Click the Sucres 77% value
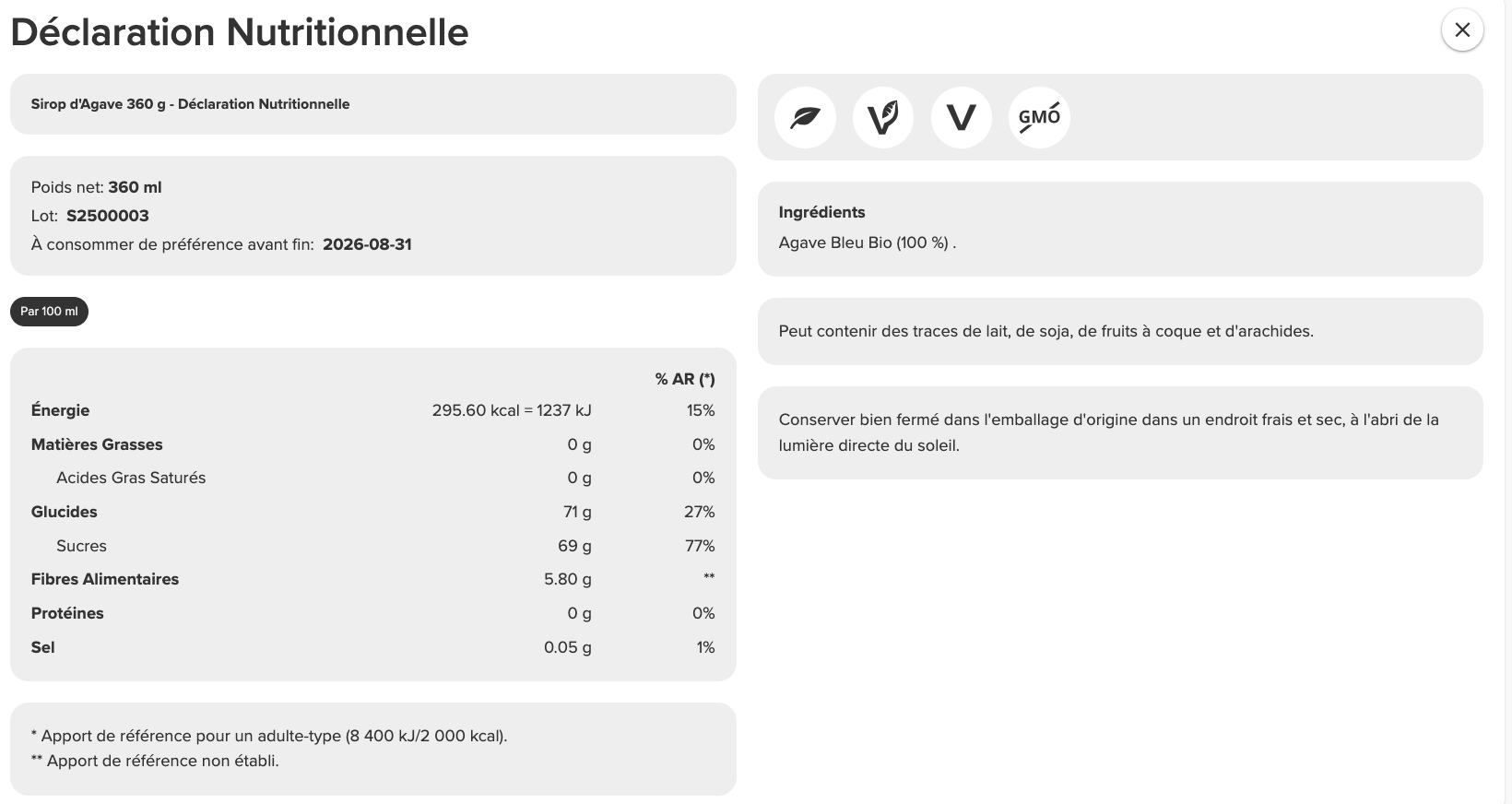This screenshot has width=1512, height=804. tap(700, 546)
